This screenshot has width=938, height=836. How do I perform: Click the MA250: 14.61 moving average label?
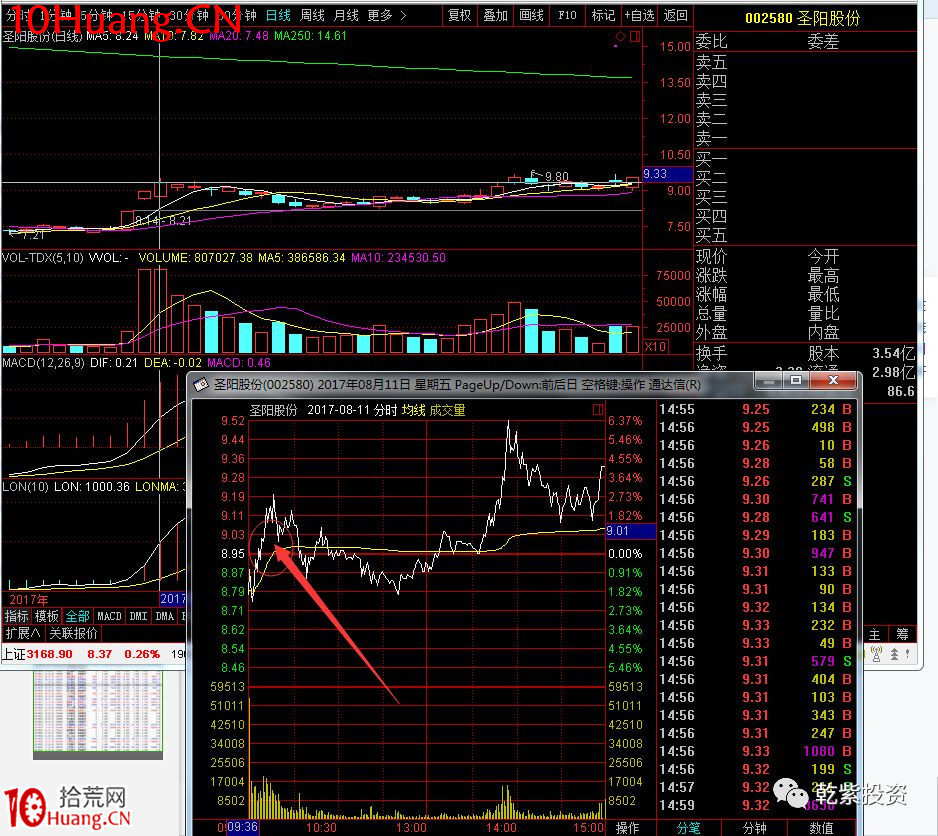(310, 36)
